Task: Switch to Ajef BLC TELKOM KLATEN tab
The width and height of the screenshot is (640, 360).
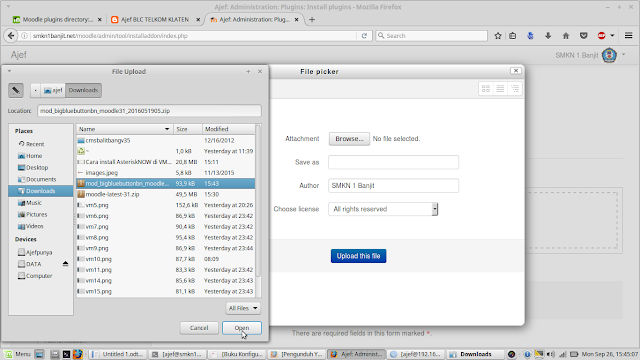Action: click(x=155, y=20)
